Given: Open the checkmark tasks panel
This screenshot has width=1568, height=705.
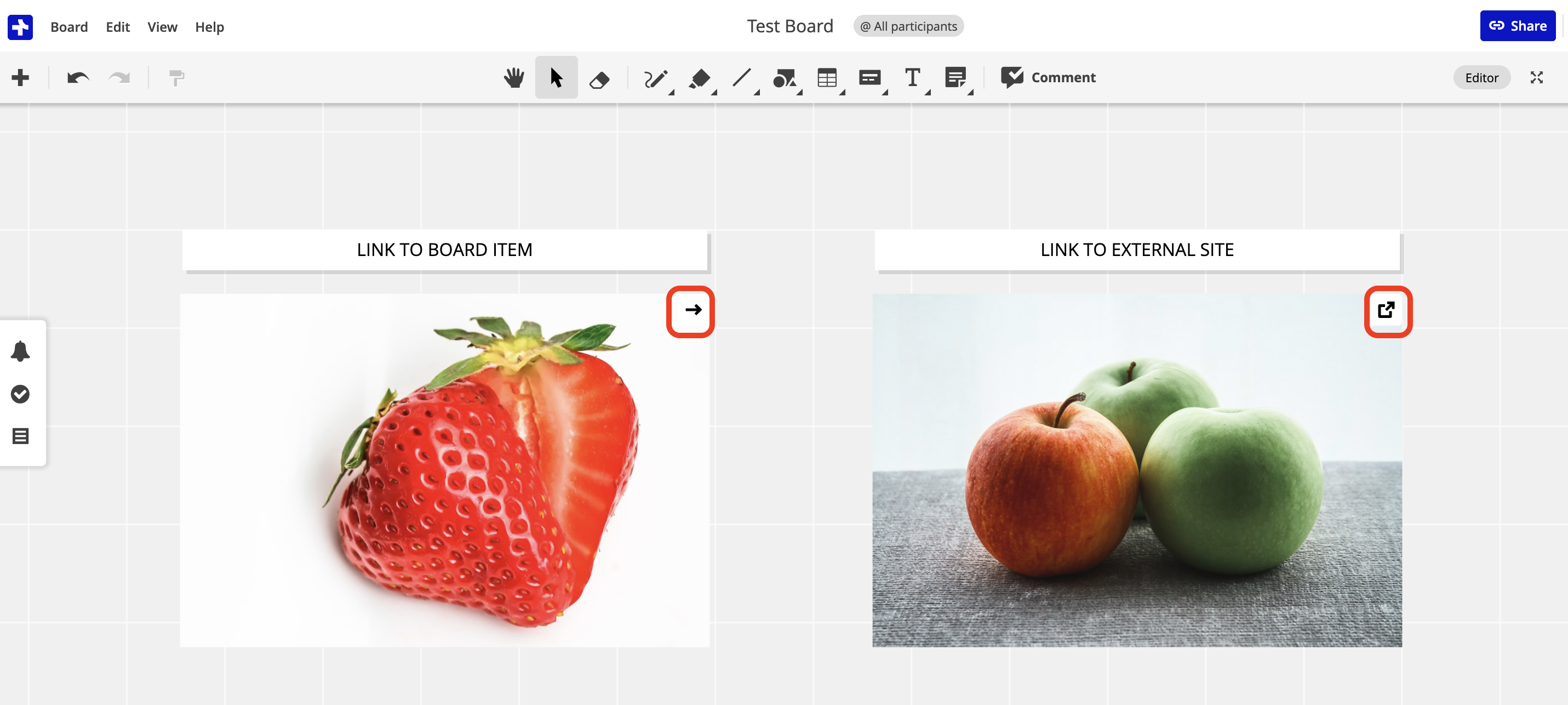Looking at the screenshot, I should tap(20, 394).
